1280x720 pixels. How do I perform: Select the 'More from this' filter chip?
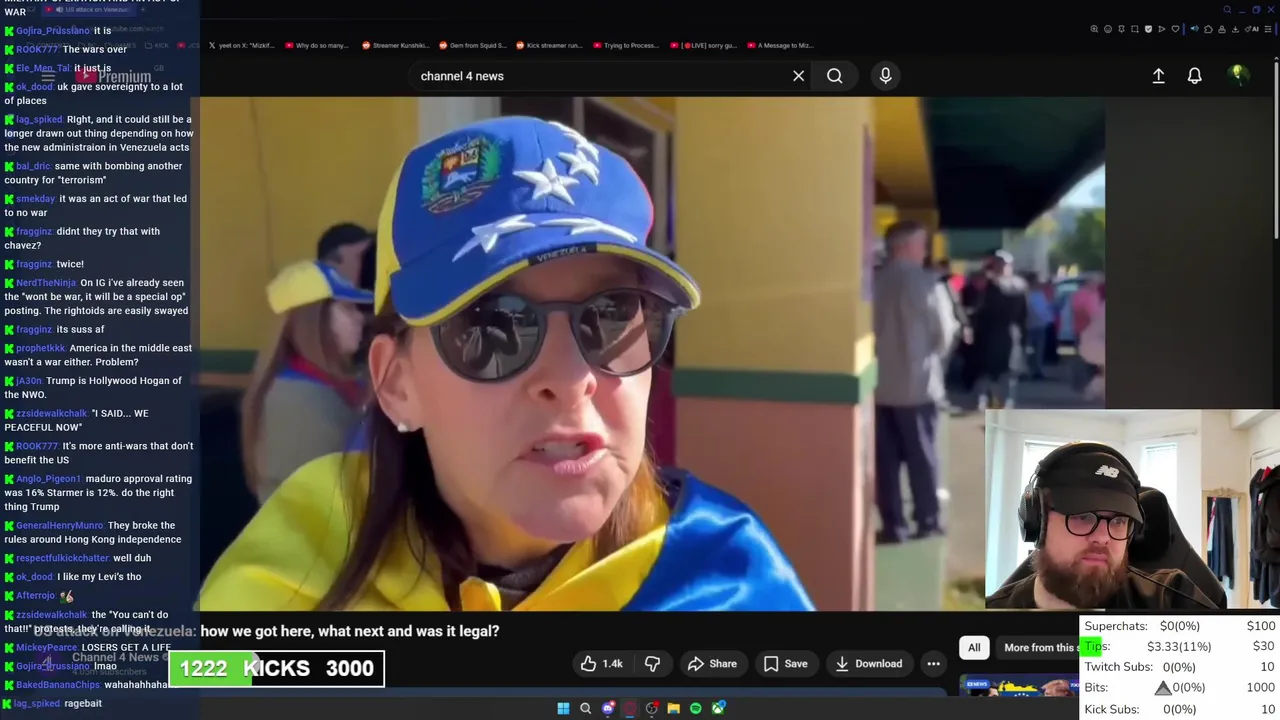1040,647
